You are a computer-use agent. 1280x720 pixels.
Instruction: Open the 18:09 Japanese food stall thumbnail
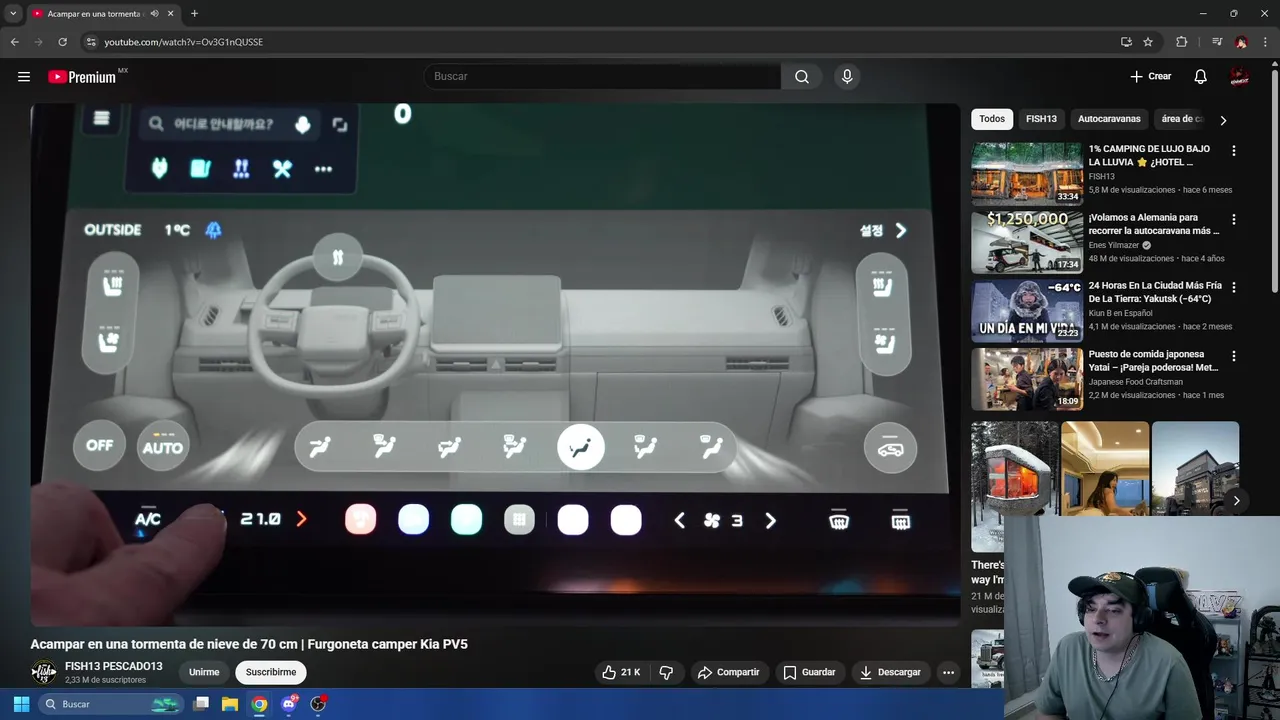point(1027,379)
